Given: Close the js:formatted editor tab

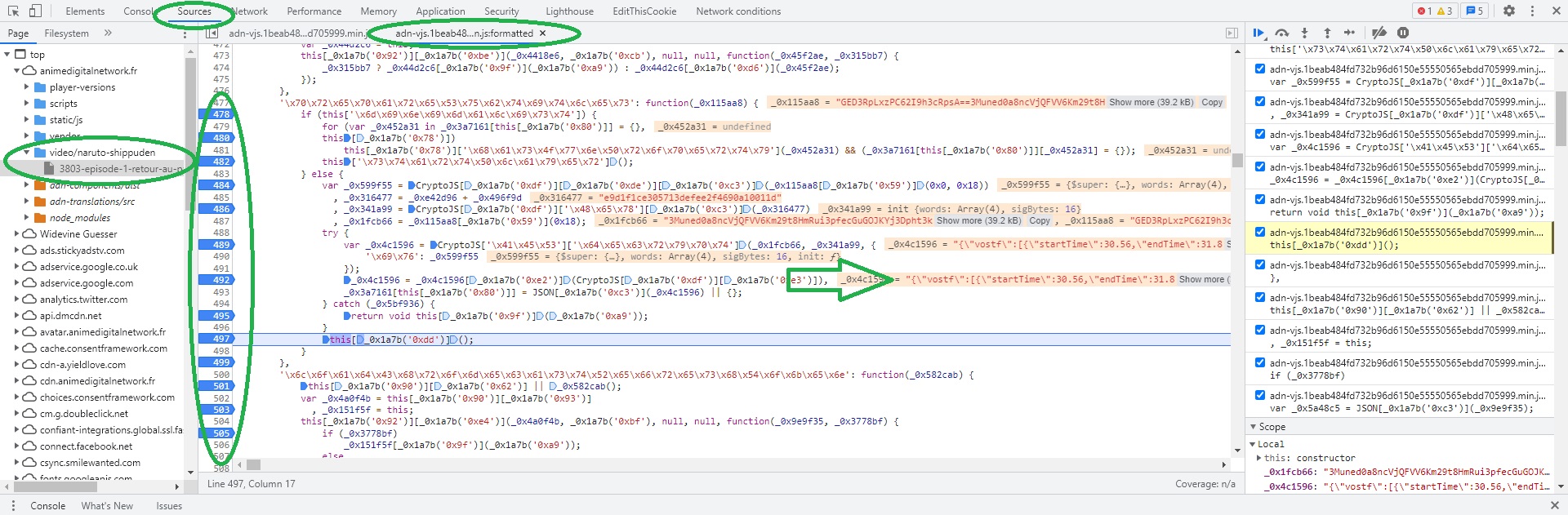Looking at the screenshot, I should [542, 33].
